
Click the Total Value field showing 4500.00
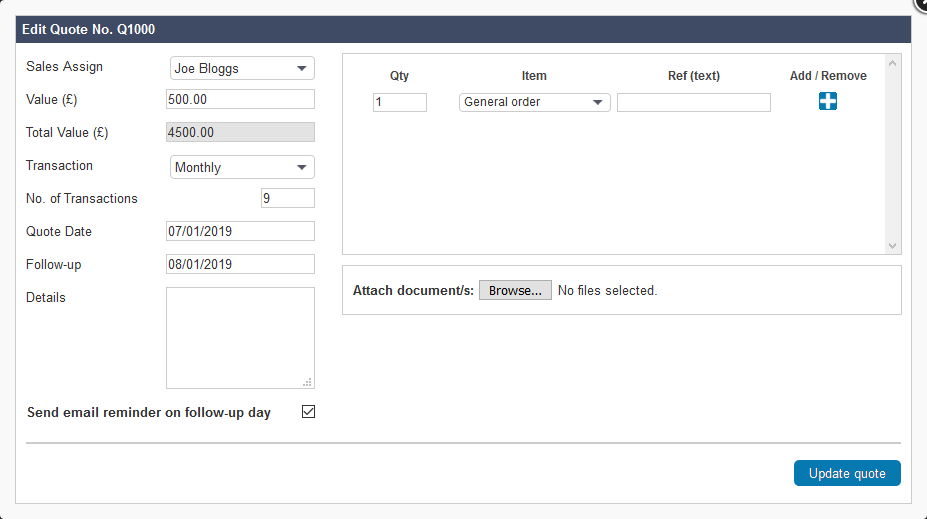[240, 132]
